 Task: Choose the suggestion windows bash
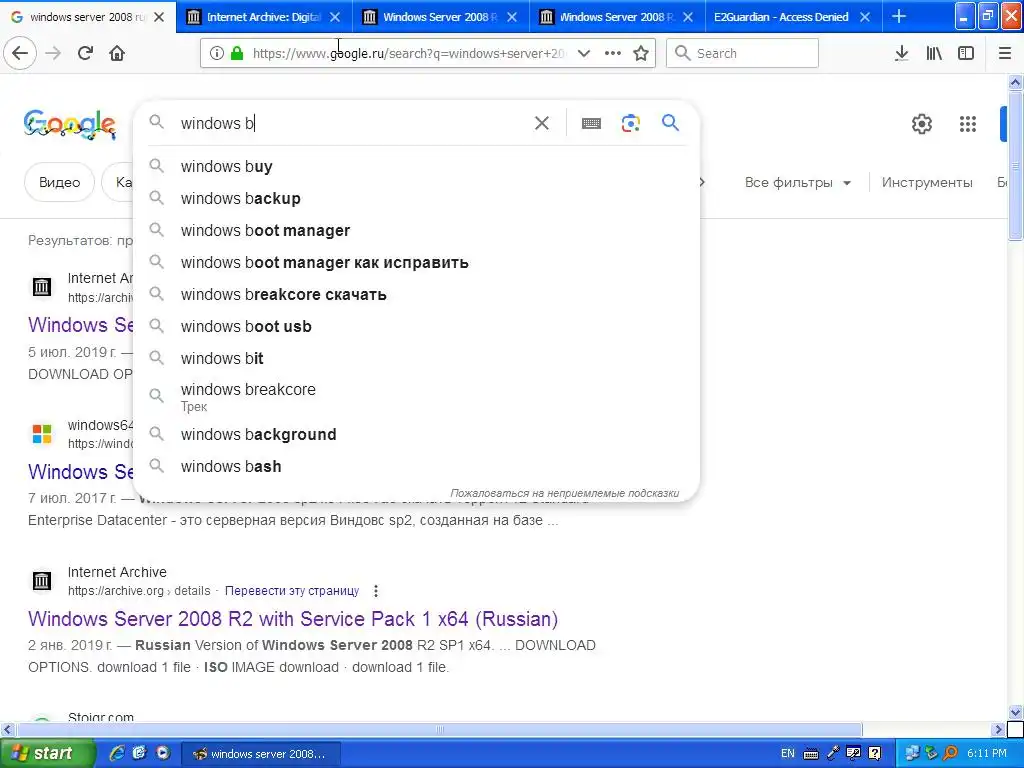(x=416, y=466)
